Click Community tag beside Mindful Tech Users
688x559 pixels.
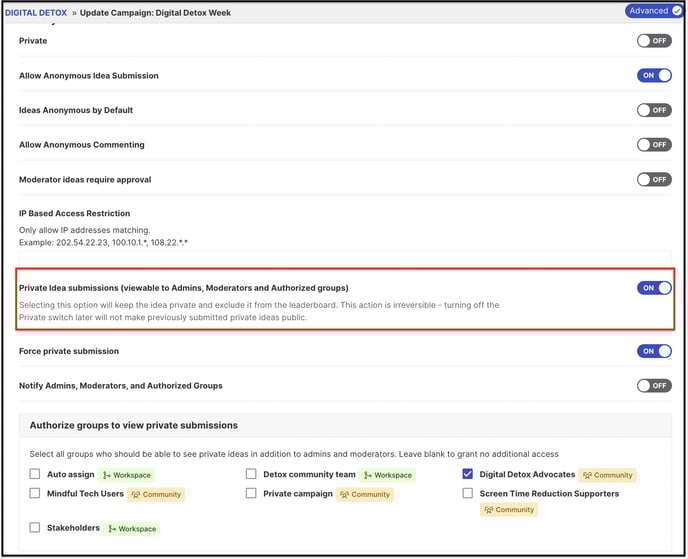pos(156,494)
